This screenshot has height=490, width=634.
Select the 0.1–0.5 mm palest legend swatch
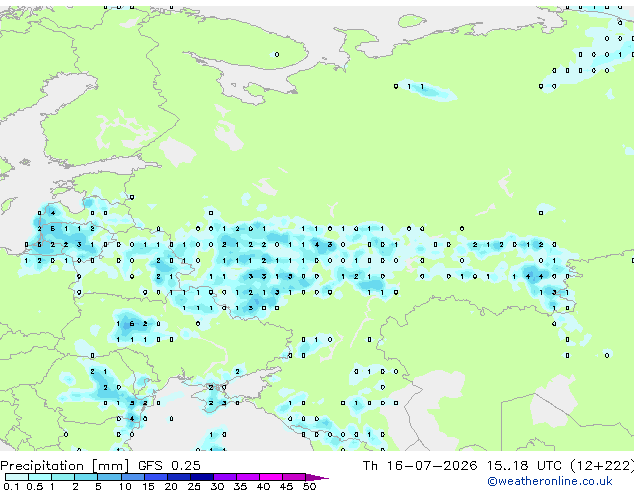click(17, 477)
